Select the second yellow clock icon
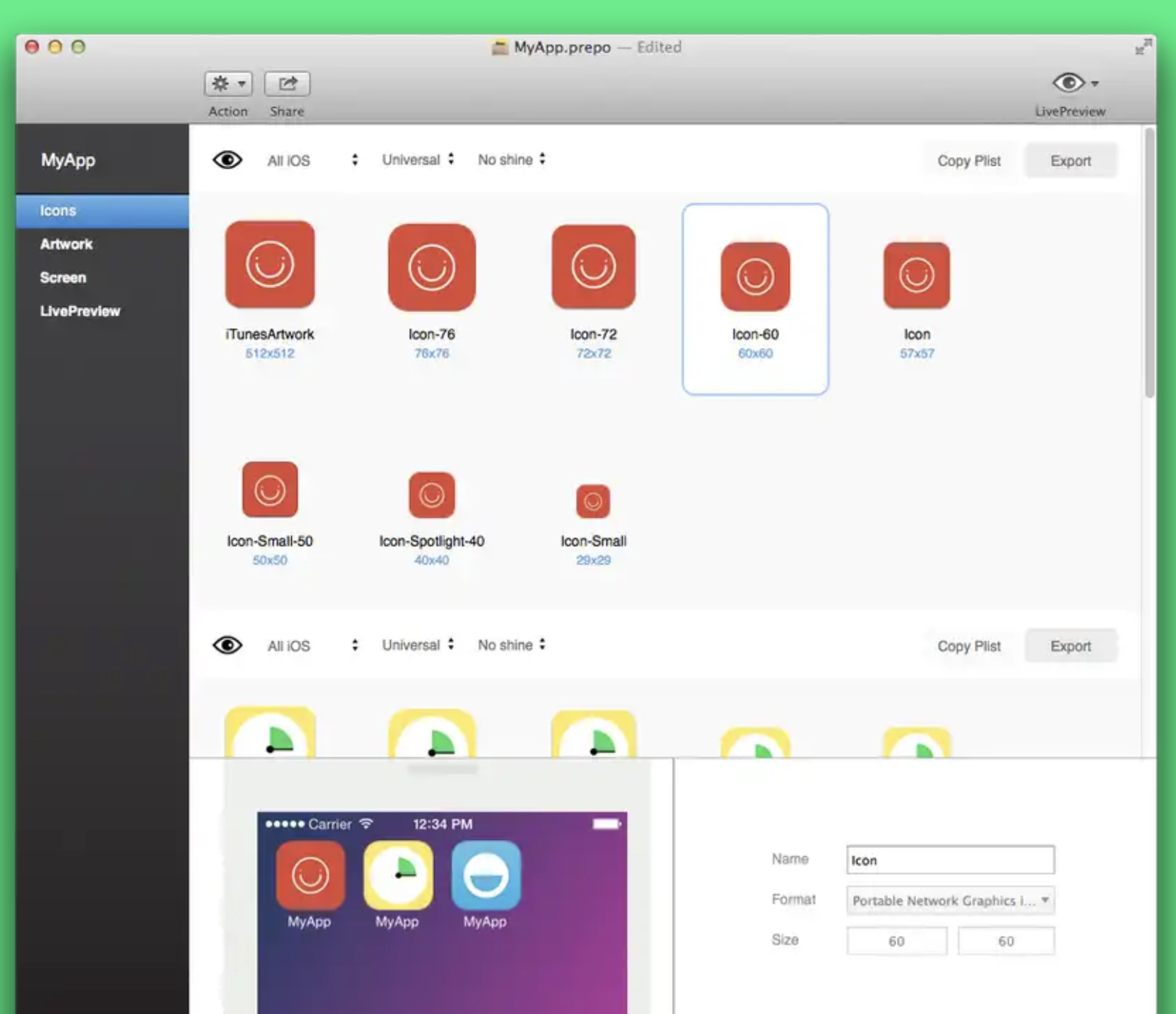The image size is (1176, 1014). point(432,734)
